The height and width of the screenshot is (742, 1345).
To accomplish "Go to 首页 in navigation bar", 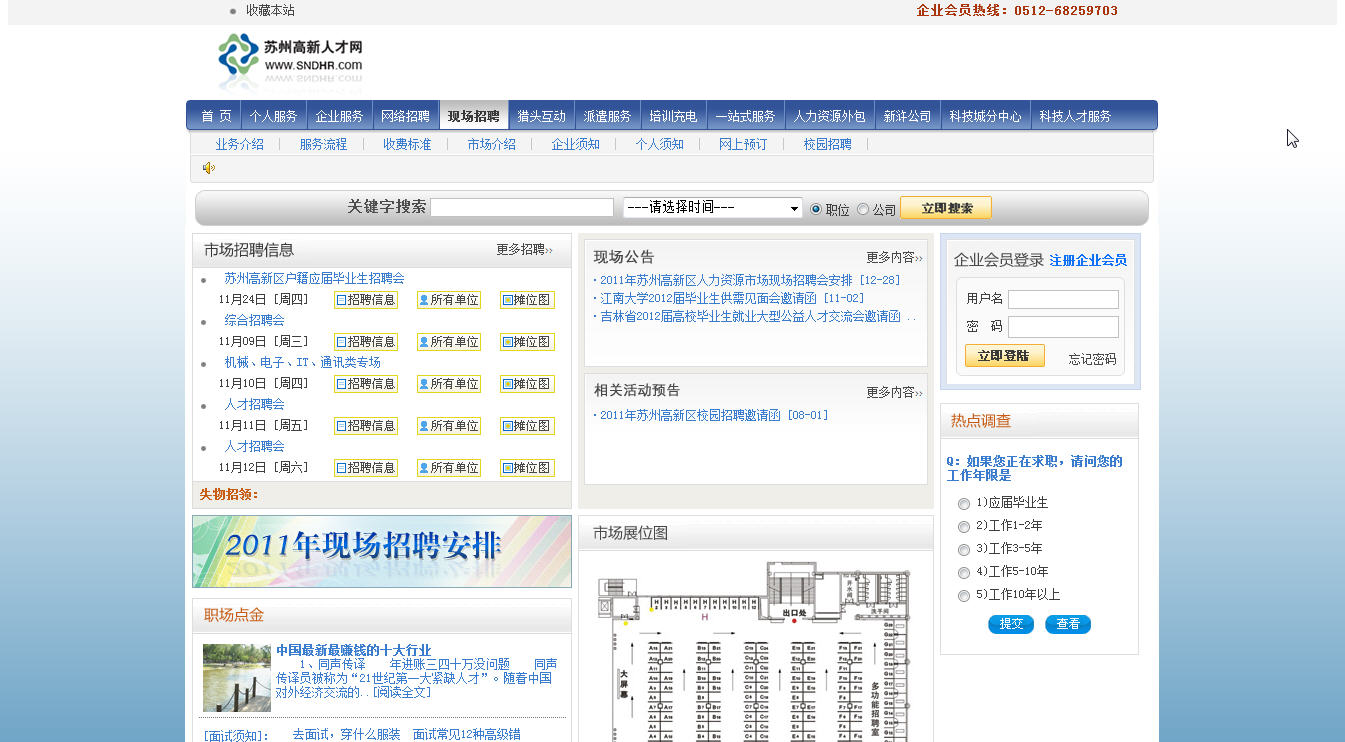I will click(x=216, y=116).
